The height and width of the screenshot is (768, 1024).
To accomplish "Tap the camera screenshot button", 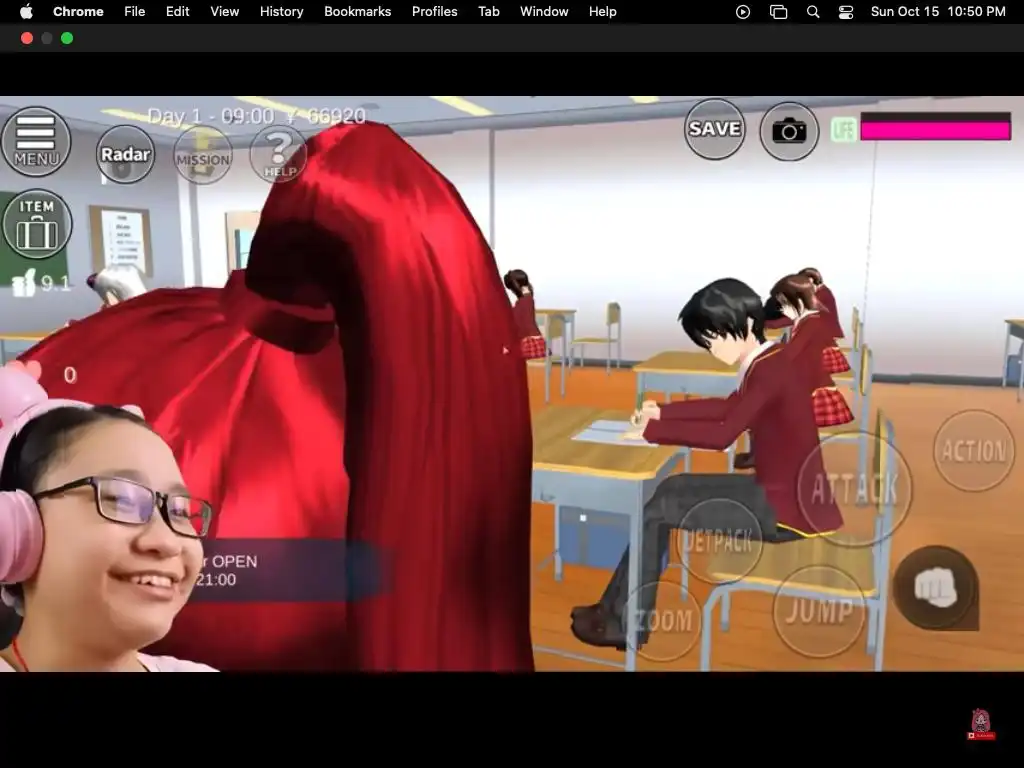I will tap(789, 131).
